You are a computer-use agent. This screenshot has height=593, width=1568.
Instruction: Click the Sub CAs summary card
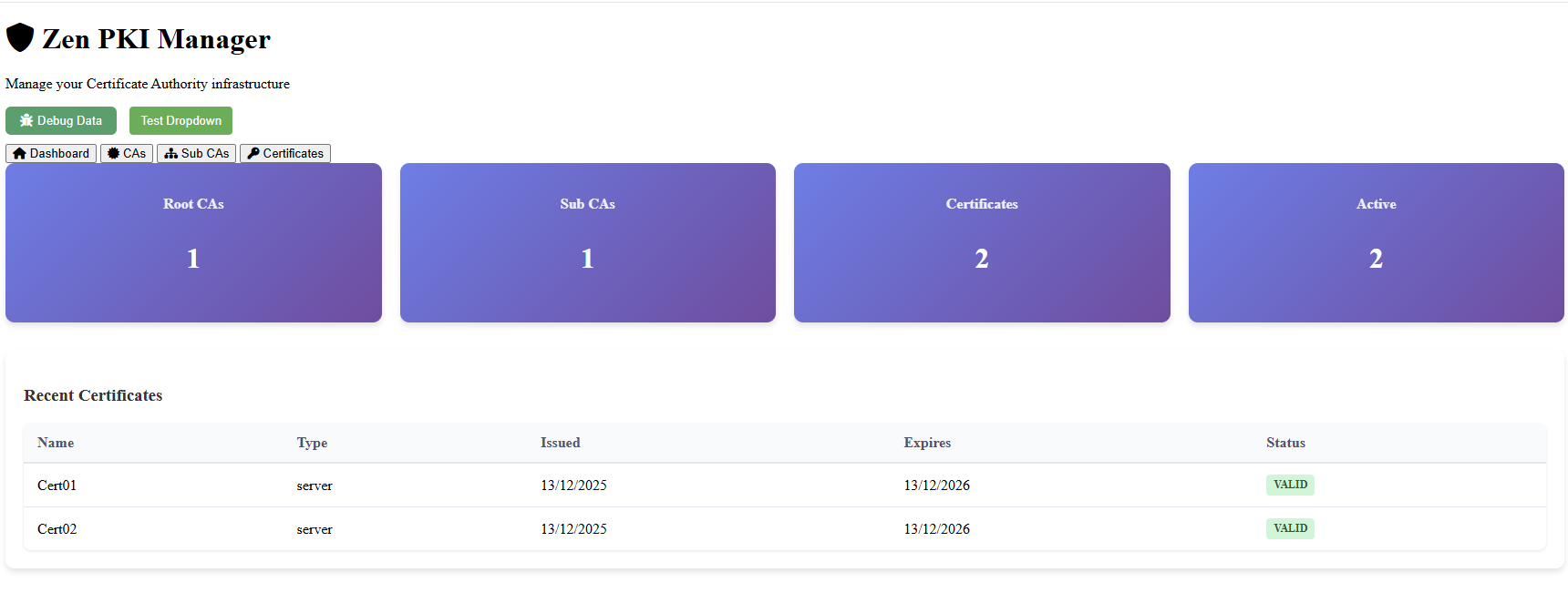pyautogui.click(x=588, y=242)
